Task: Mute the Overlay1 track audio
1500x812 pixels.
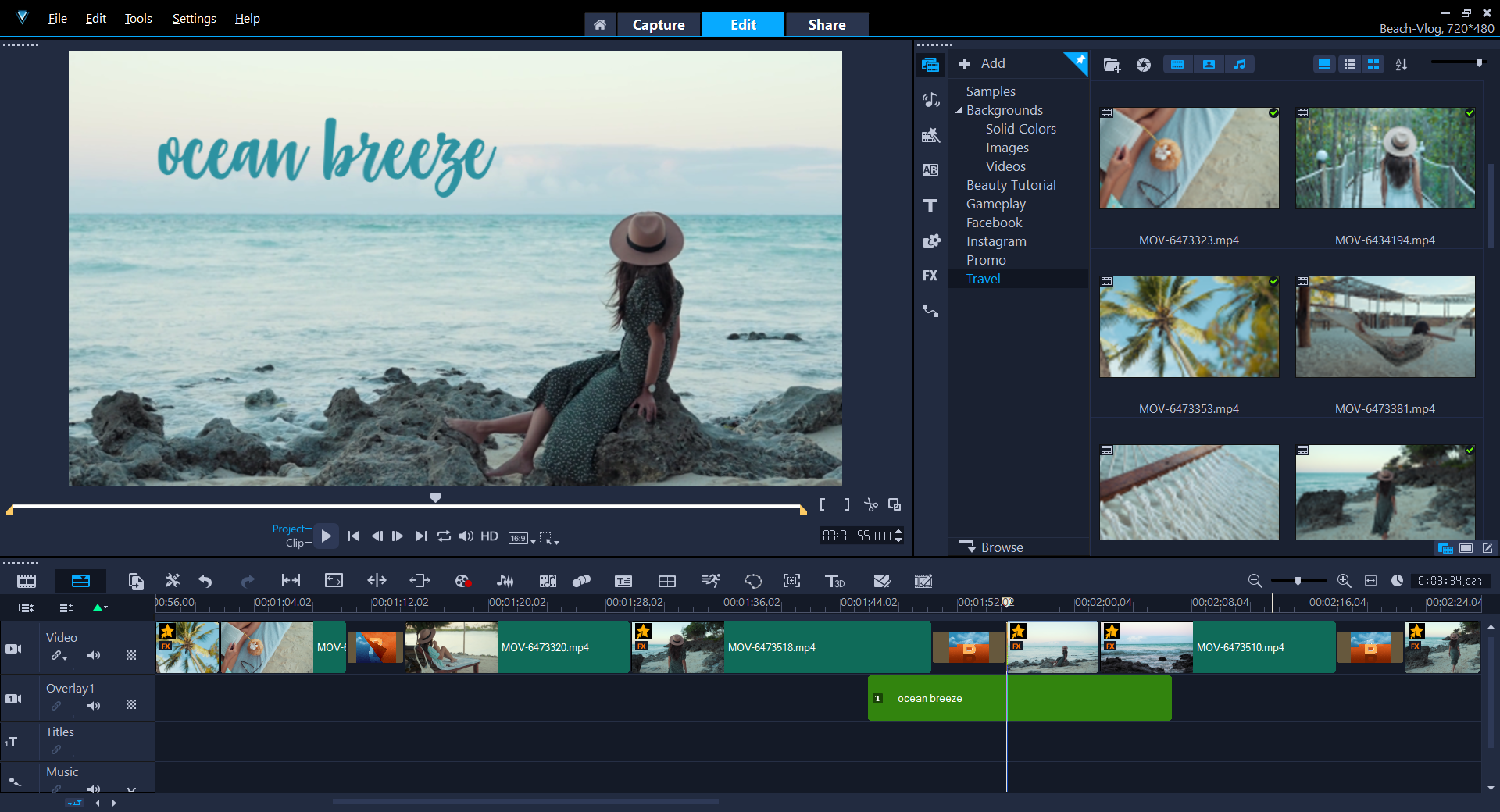Action: 94,706
